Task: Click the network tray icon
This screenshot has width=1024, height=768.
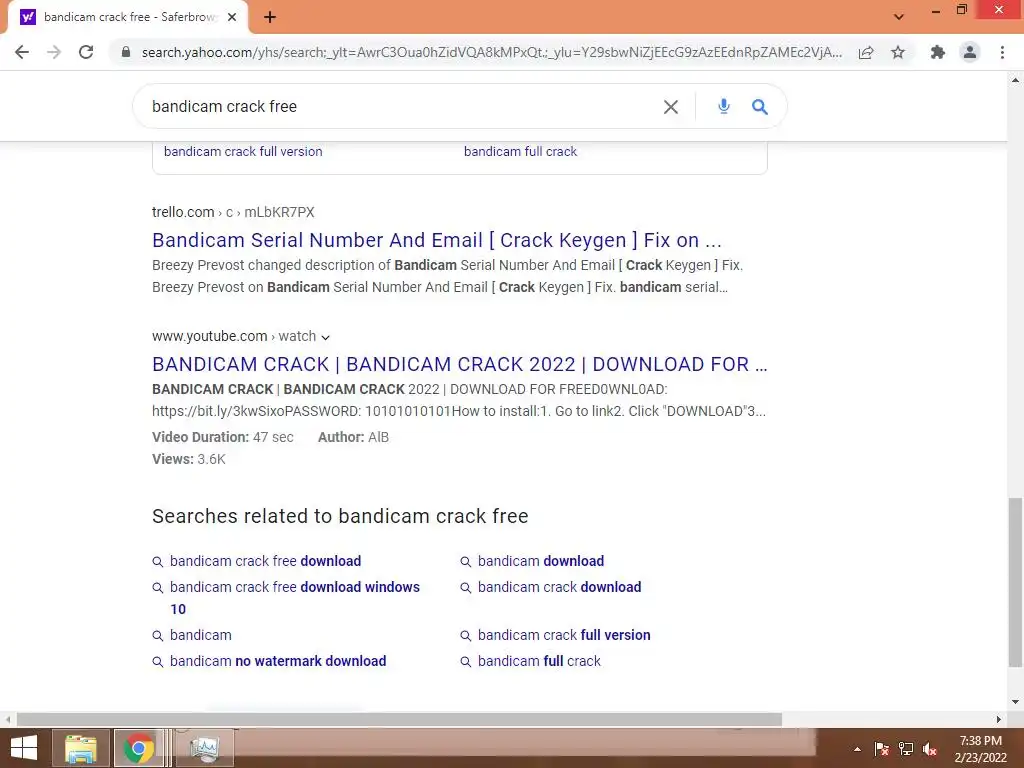Action: pos(906,749)
